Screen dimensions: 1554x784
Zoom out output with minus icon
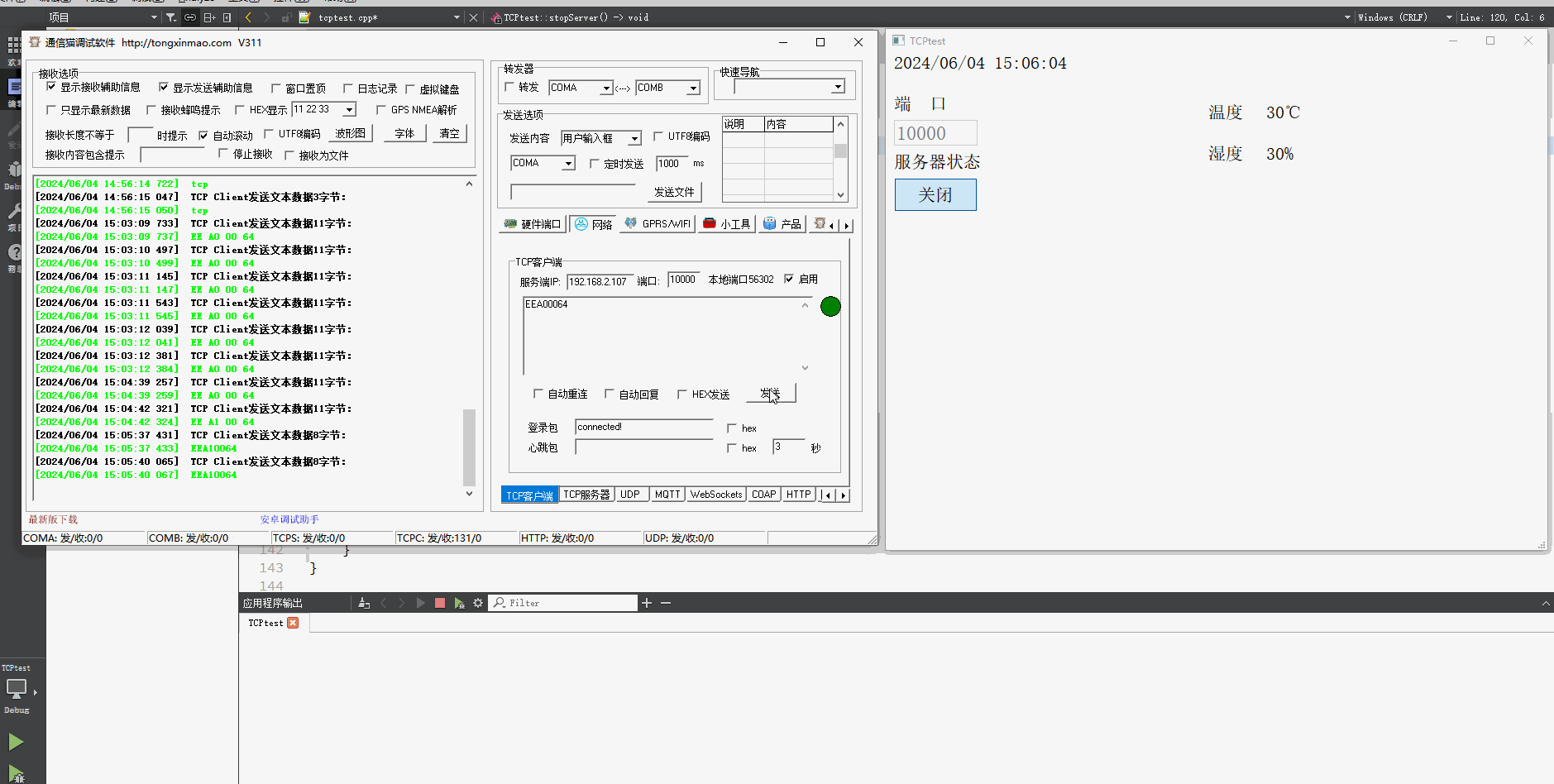(x=666, y=603)
